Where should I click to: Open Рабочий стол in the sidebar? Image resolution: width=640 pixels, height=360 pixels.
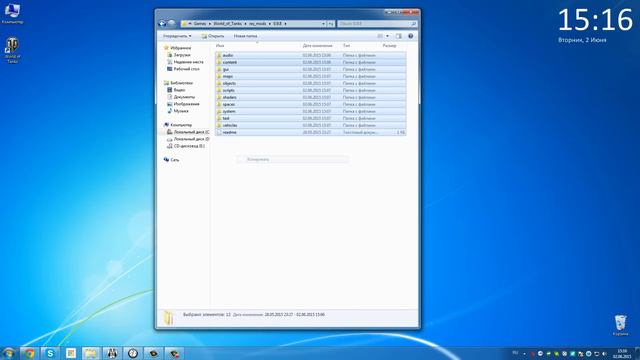coord(183,69)
